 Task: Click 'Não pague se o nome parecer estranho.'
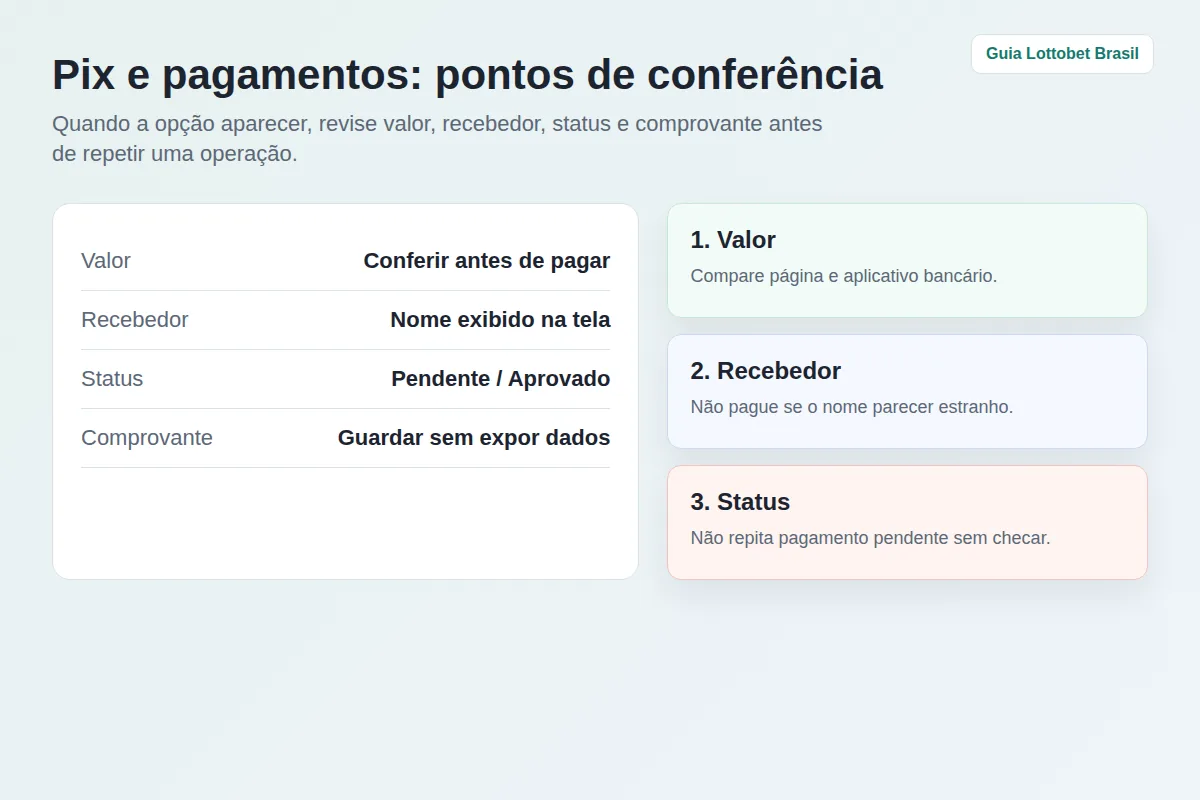852,407
